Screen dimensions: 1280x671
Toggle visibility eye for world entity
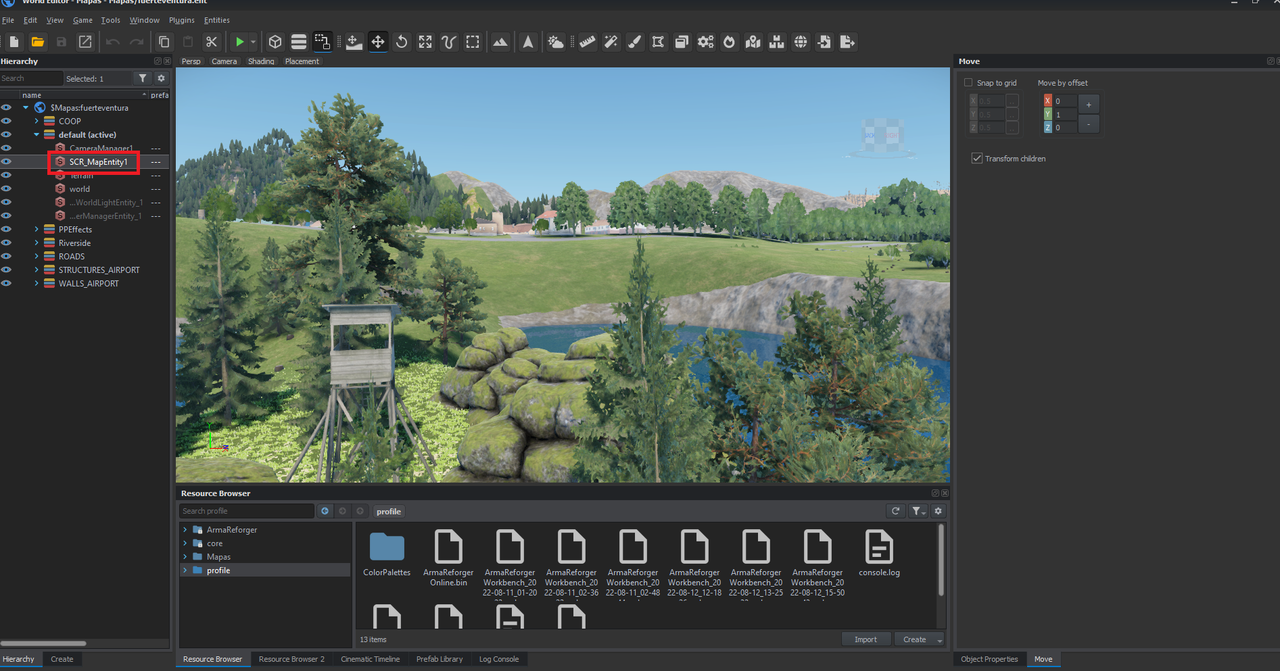6,189
